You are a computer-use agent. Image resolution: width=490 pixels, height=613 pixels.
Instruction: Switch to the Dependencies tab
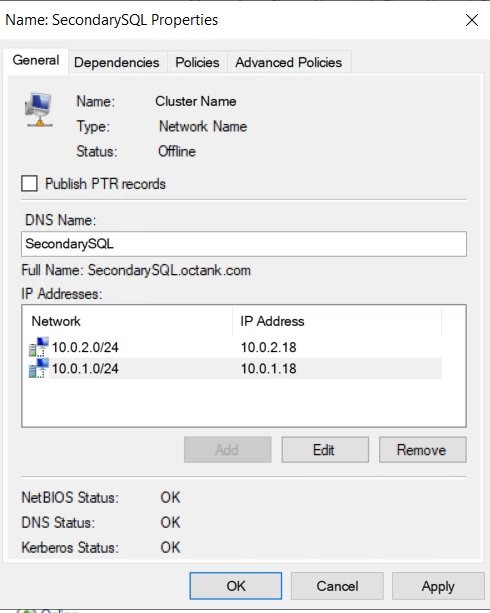pos(117,63)
